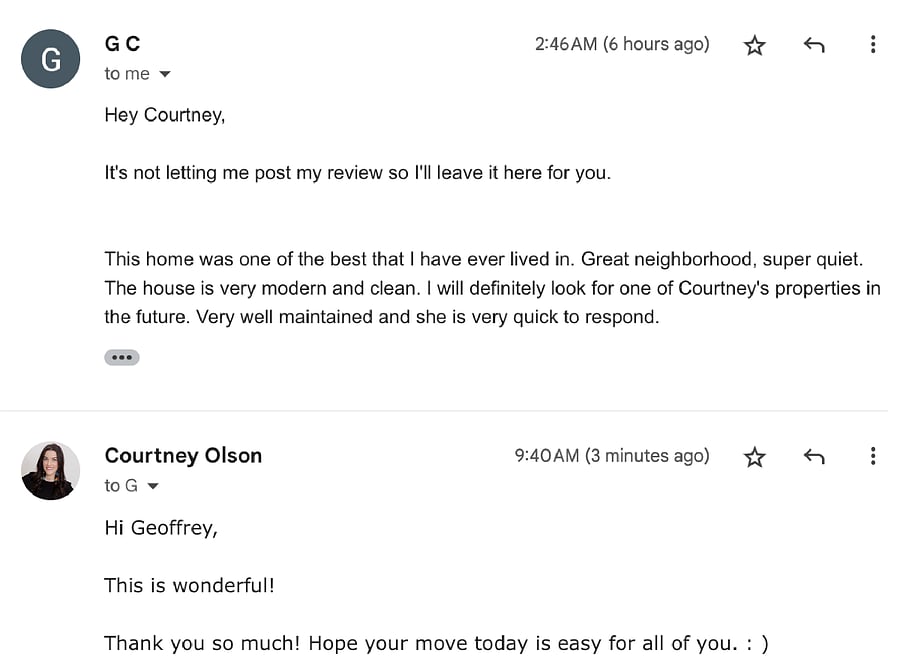This screenshot has height=671, width=900.
Task: Expand the "to G" recipient details arrow
Action: coord(153,486)
